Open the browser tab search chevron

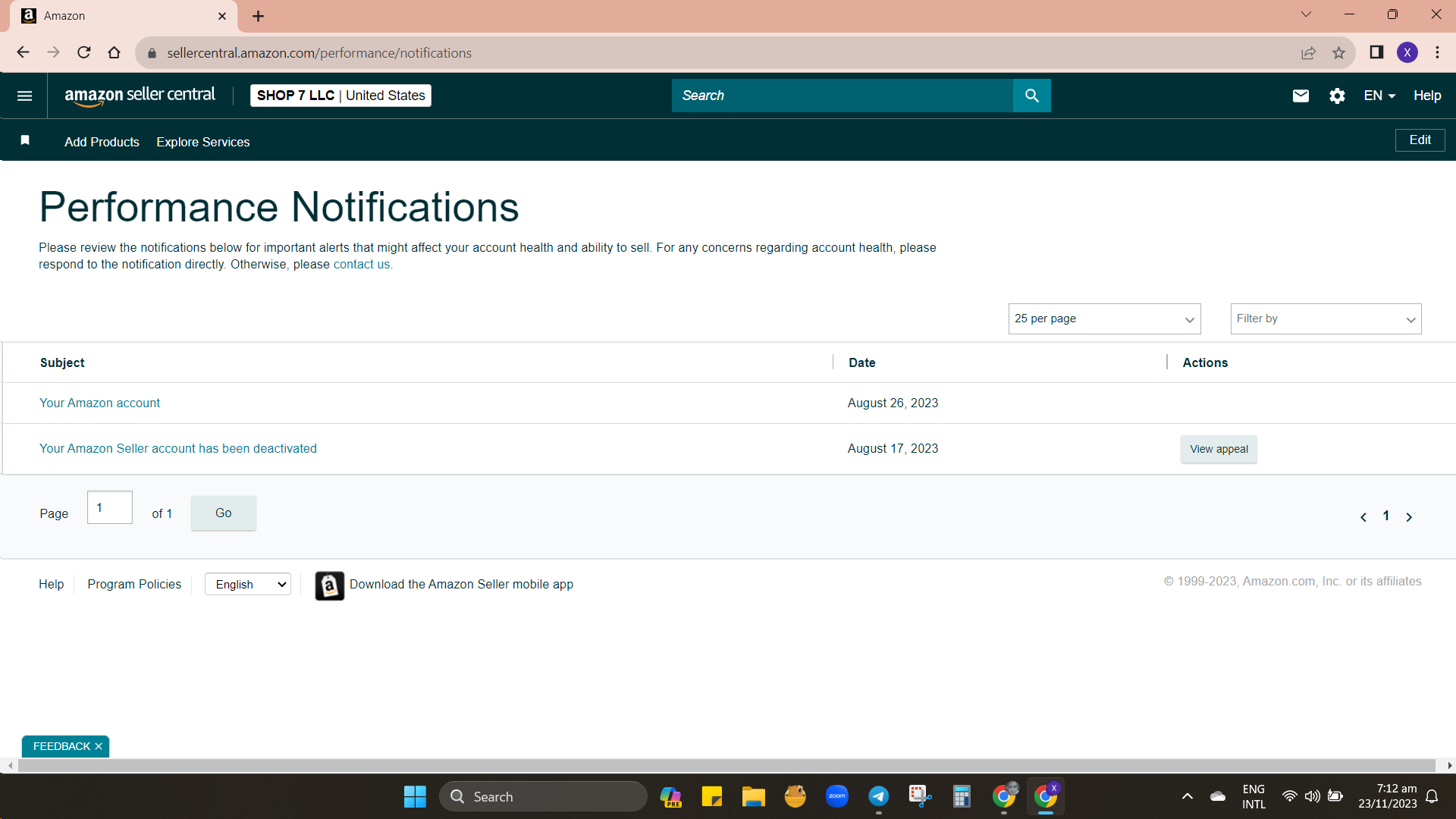tap(1306, 14)
